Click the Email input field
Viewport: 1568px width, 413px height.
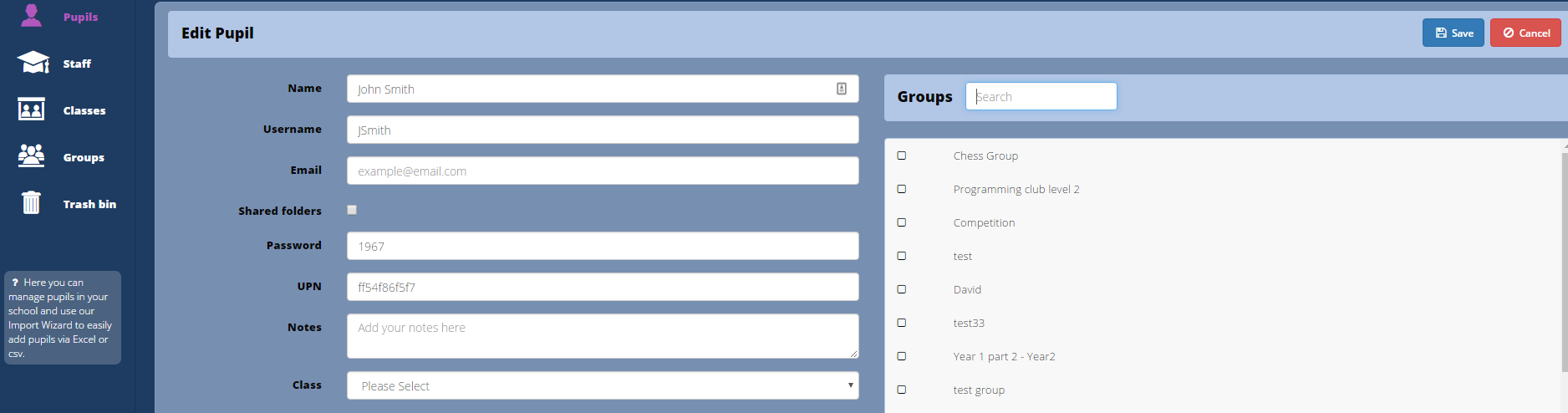coord(602,171)
